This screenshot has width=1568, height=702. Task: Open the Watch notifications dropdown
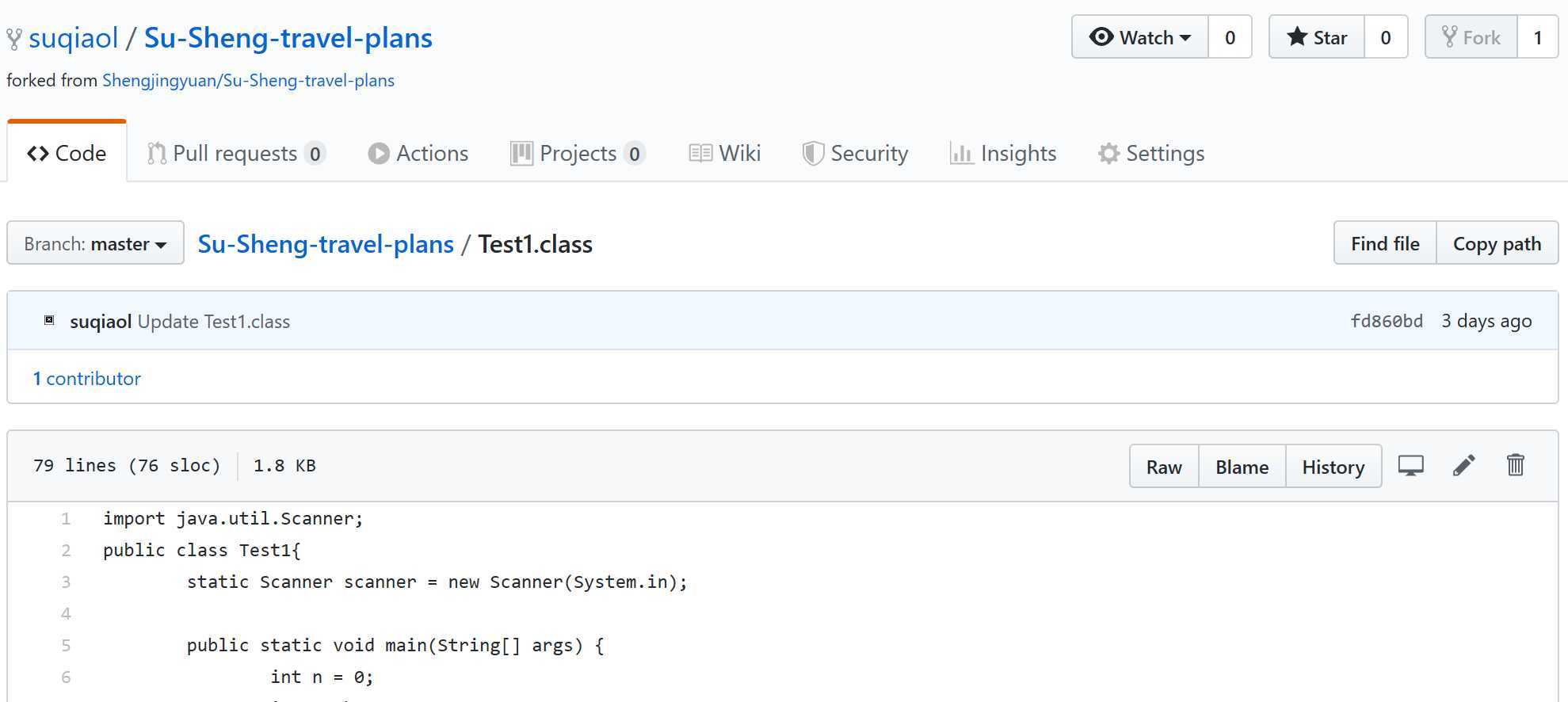(x=1140, y=37)
